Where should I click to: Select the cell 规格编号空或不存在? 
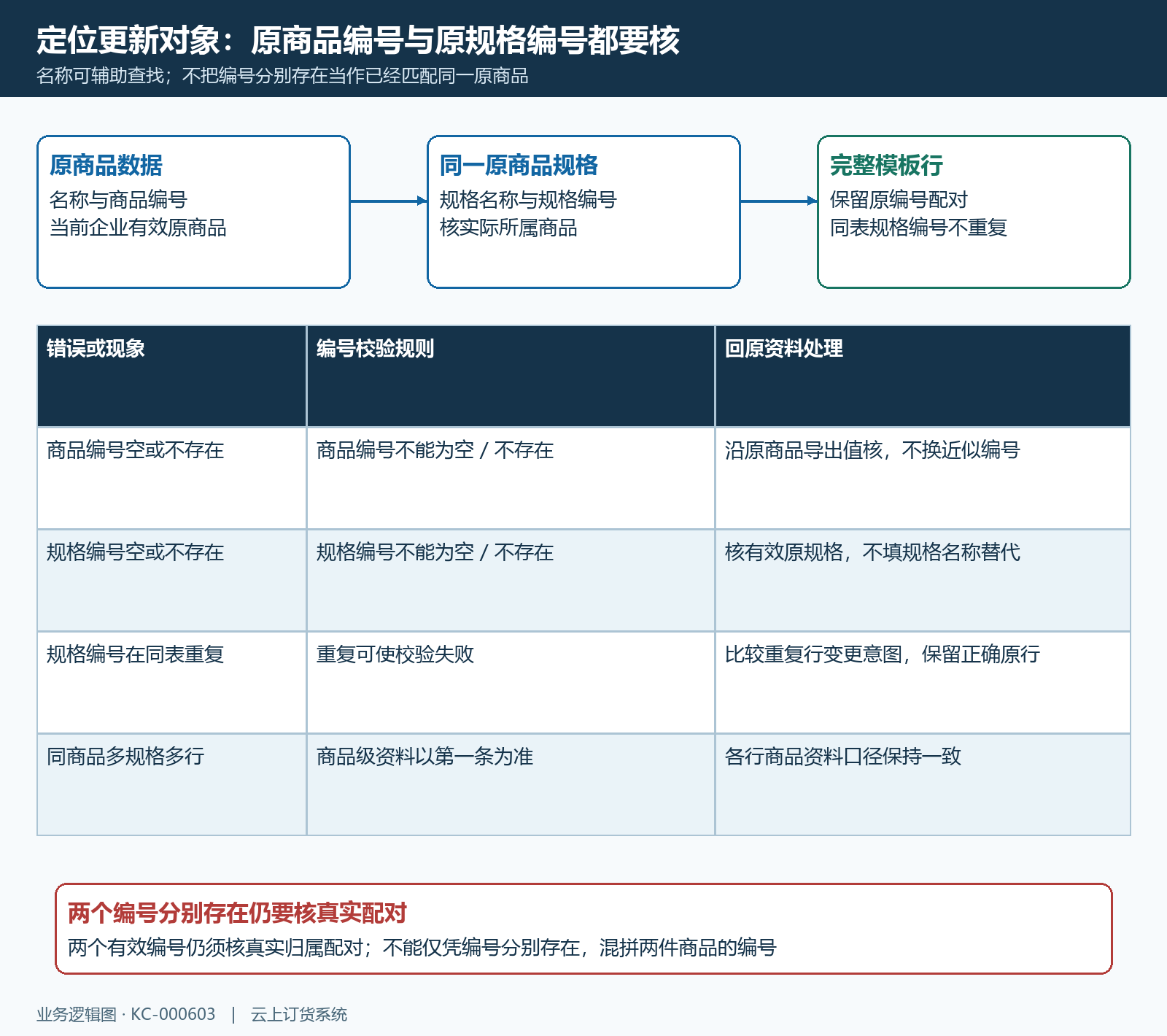pos(171,580)
